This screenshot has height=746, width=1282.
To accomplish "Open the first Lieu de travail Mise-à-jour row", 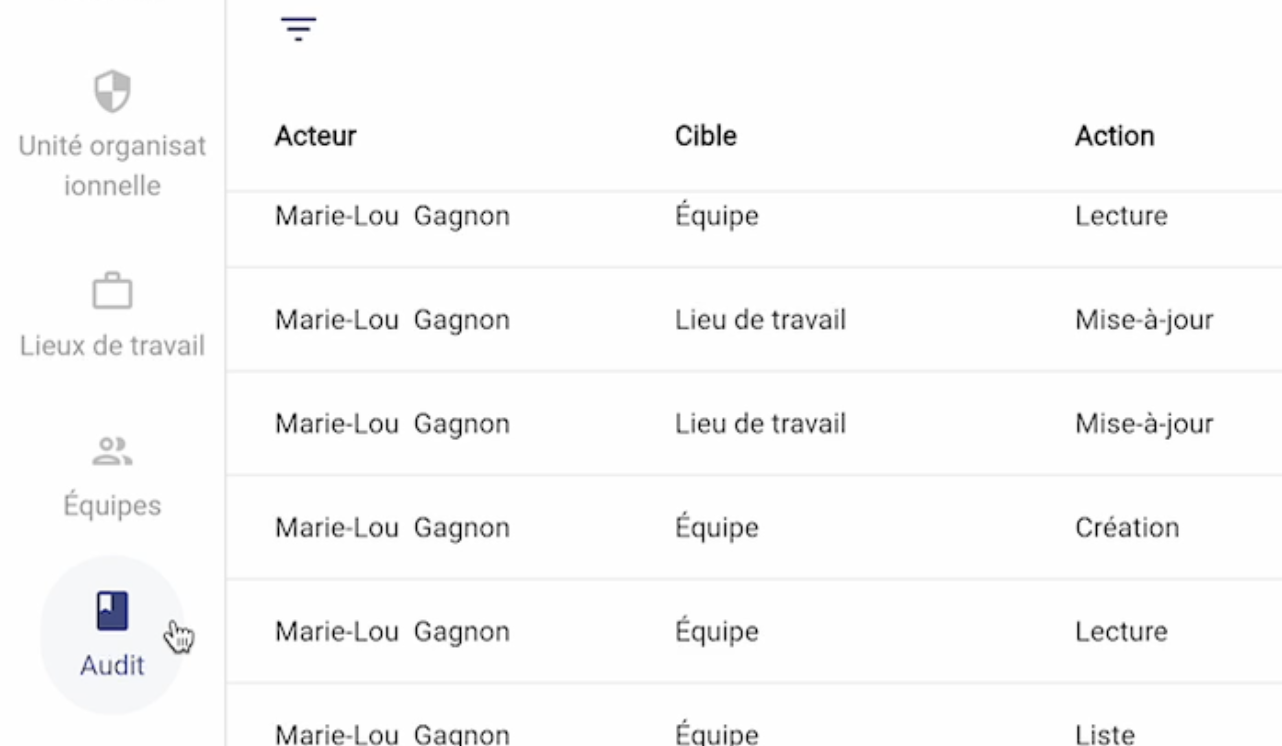I will tap(754, 320).
